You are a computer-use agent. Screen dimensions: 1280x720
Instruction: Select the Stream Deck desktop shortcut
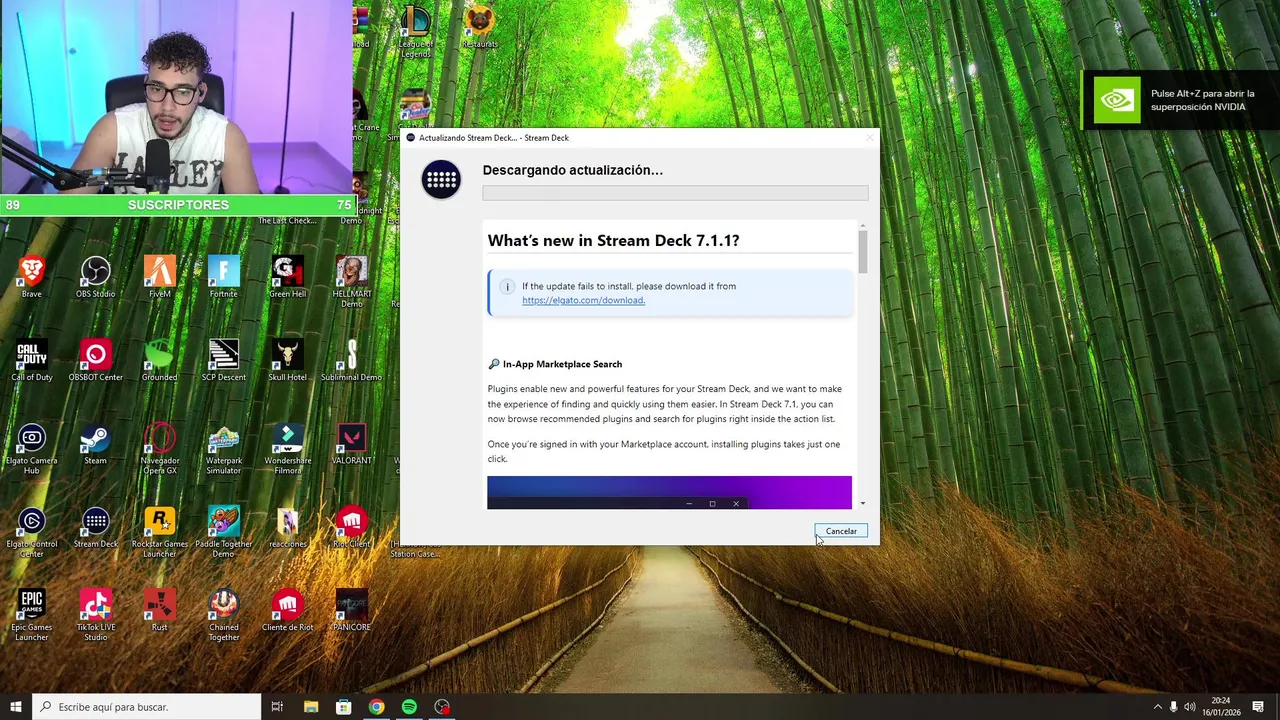[96, 526]
